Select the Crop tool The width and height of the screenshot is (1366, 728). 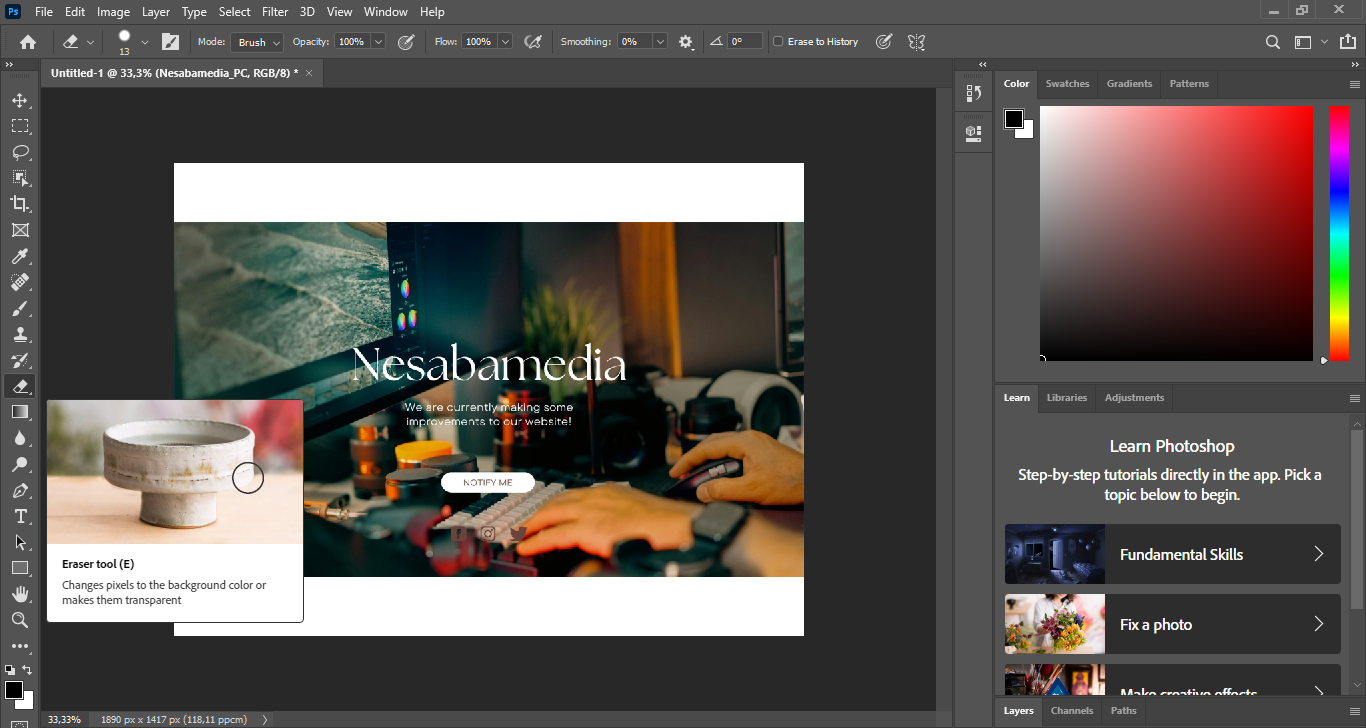[x=20, y=204]
